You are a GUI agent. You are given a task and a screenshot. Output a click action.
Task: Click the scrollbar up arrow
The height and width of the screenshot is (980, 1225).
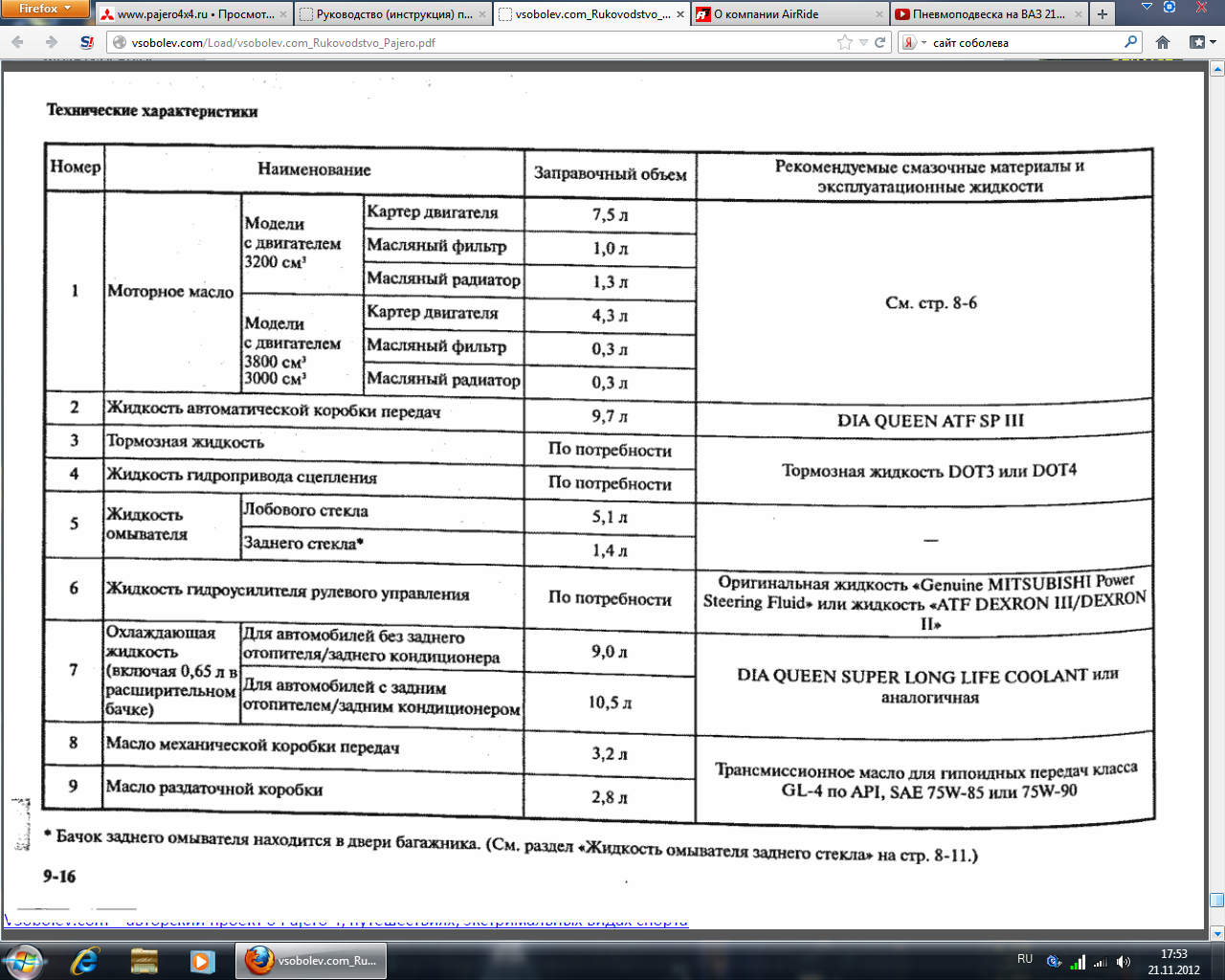coord(1217,69)
